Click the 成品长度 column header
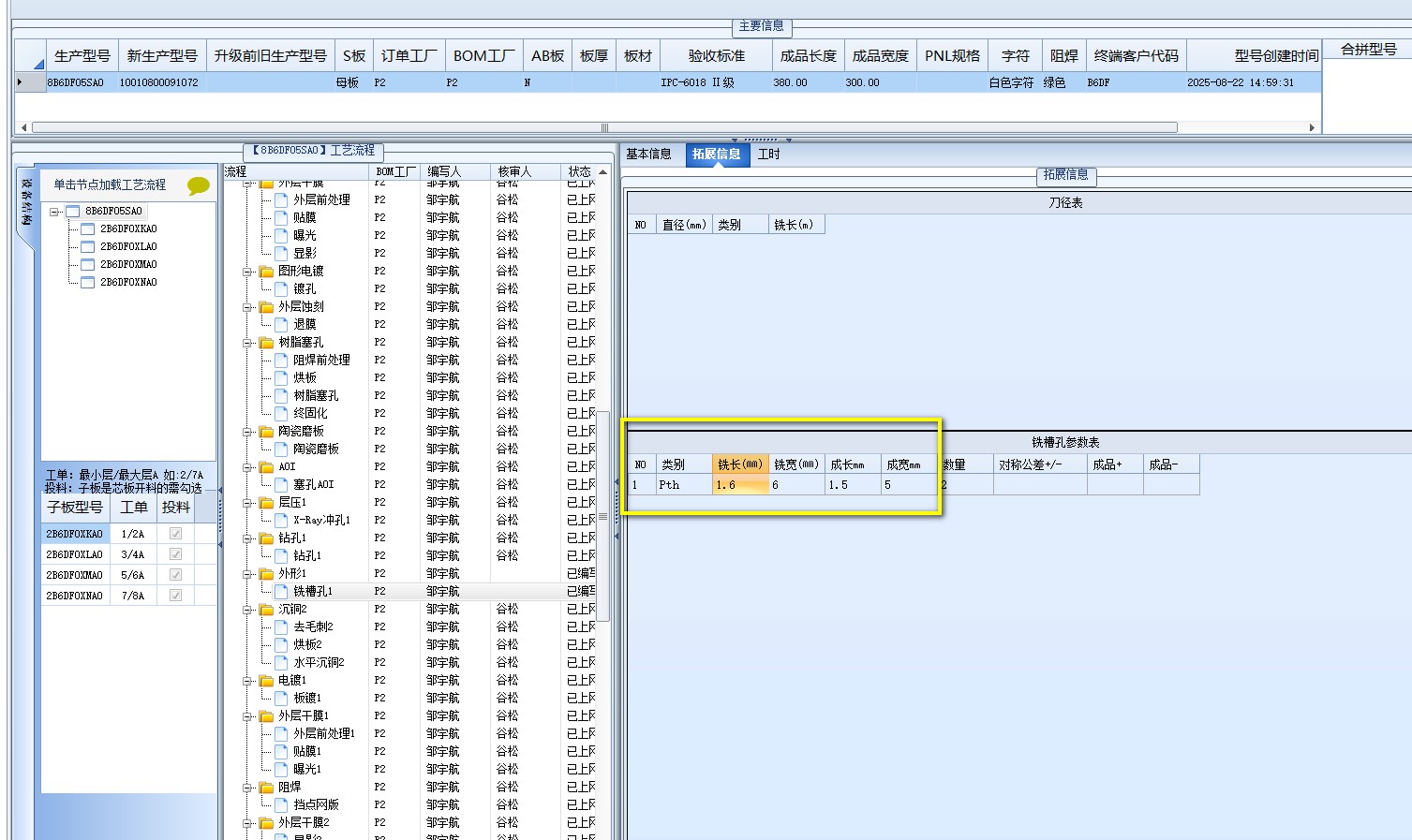 pos(809,56)
